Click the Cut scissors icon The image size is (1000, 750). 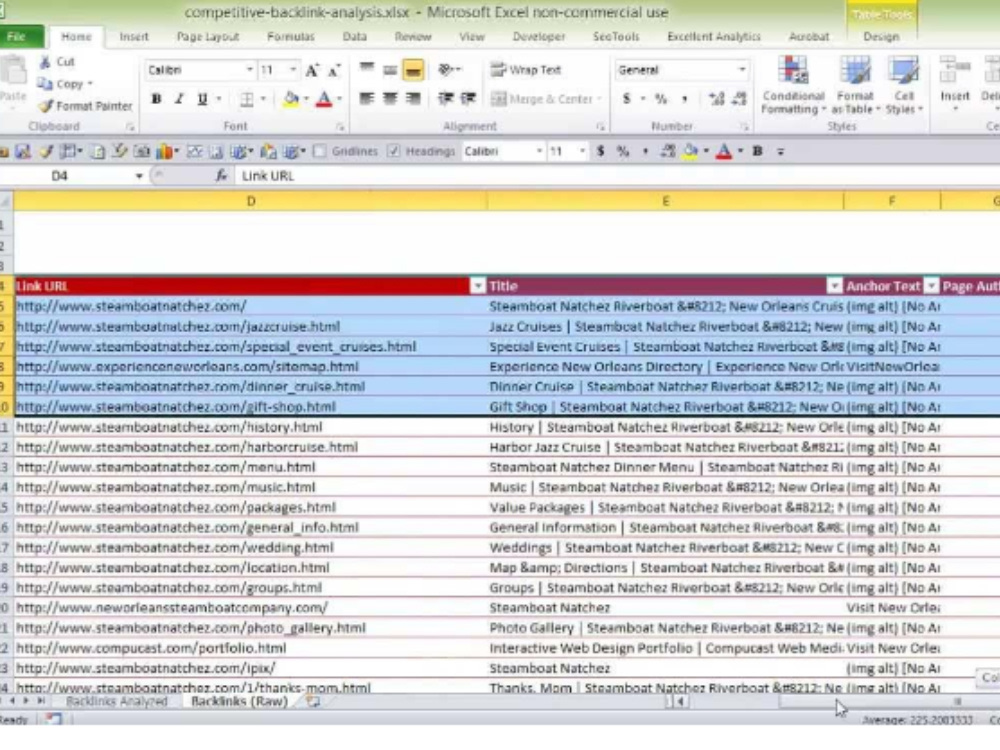pos(45,62)
